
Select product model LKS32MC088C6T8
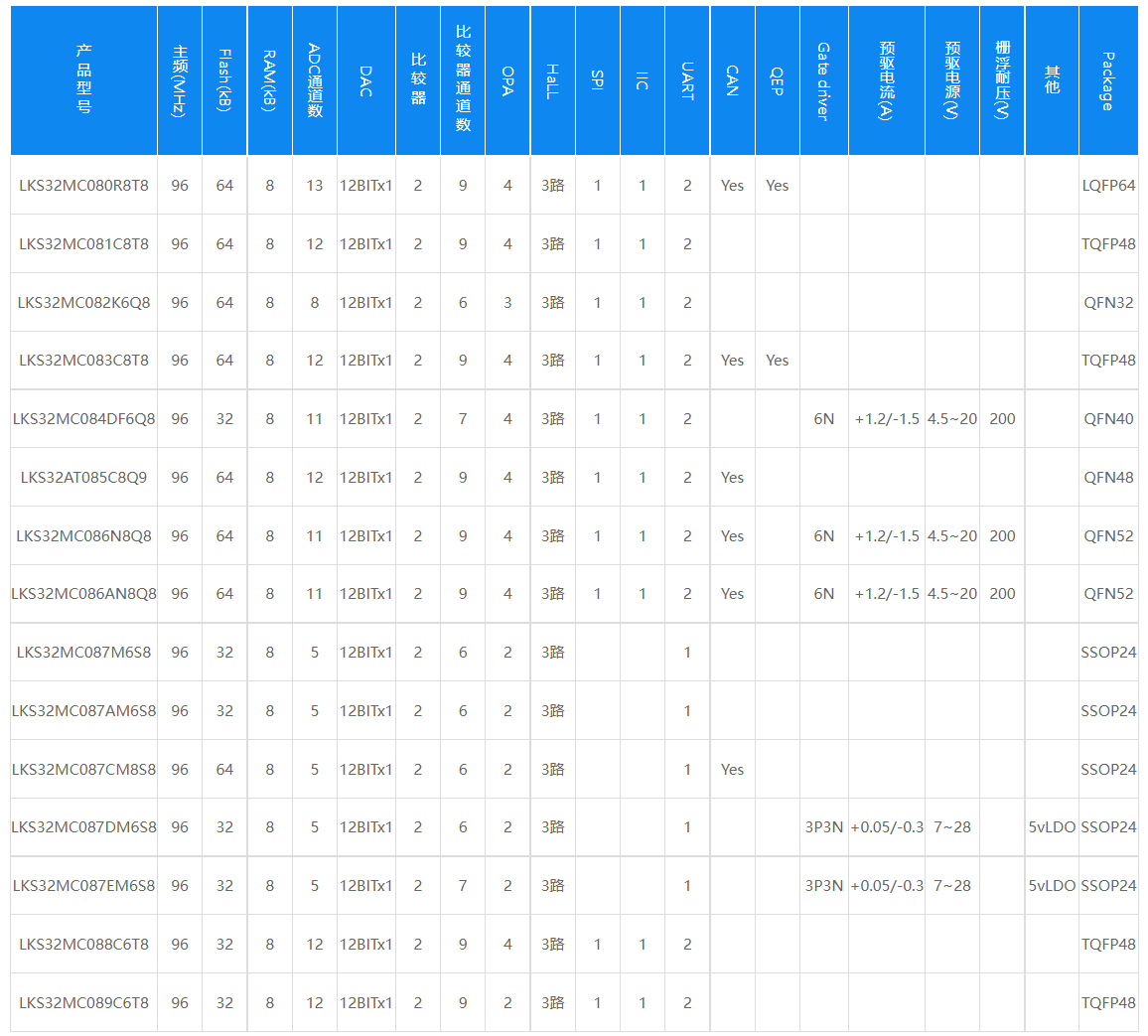click(x=83, y=945)
